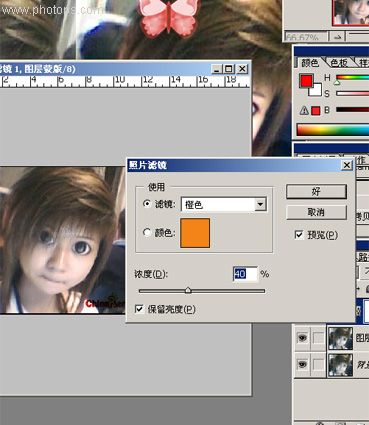
Task: Click the red gamut-corrected color square
Action: coord(316,111)
